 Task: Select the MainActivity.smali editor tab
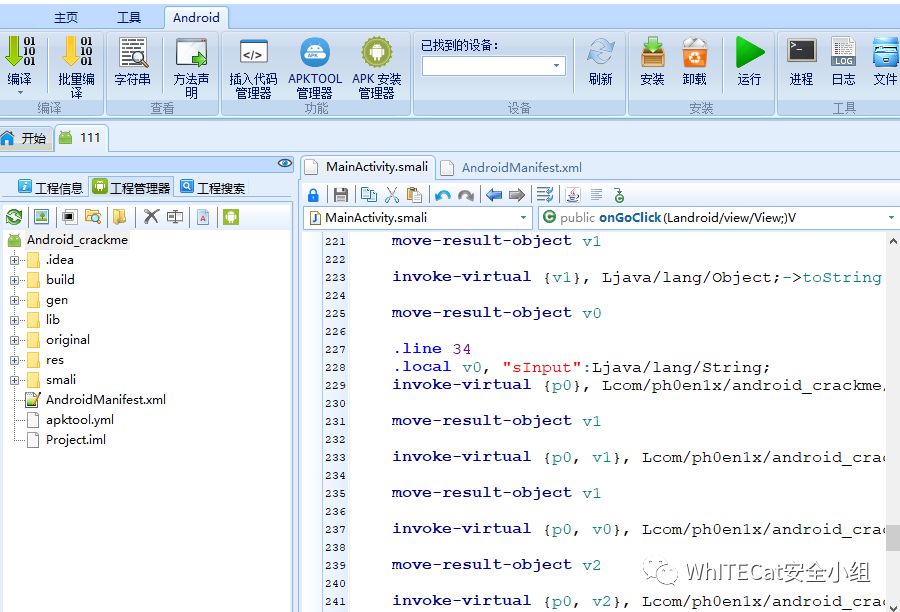click(x=368, y=167)
